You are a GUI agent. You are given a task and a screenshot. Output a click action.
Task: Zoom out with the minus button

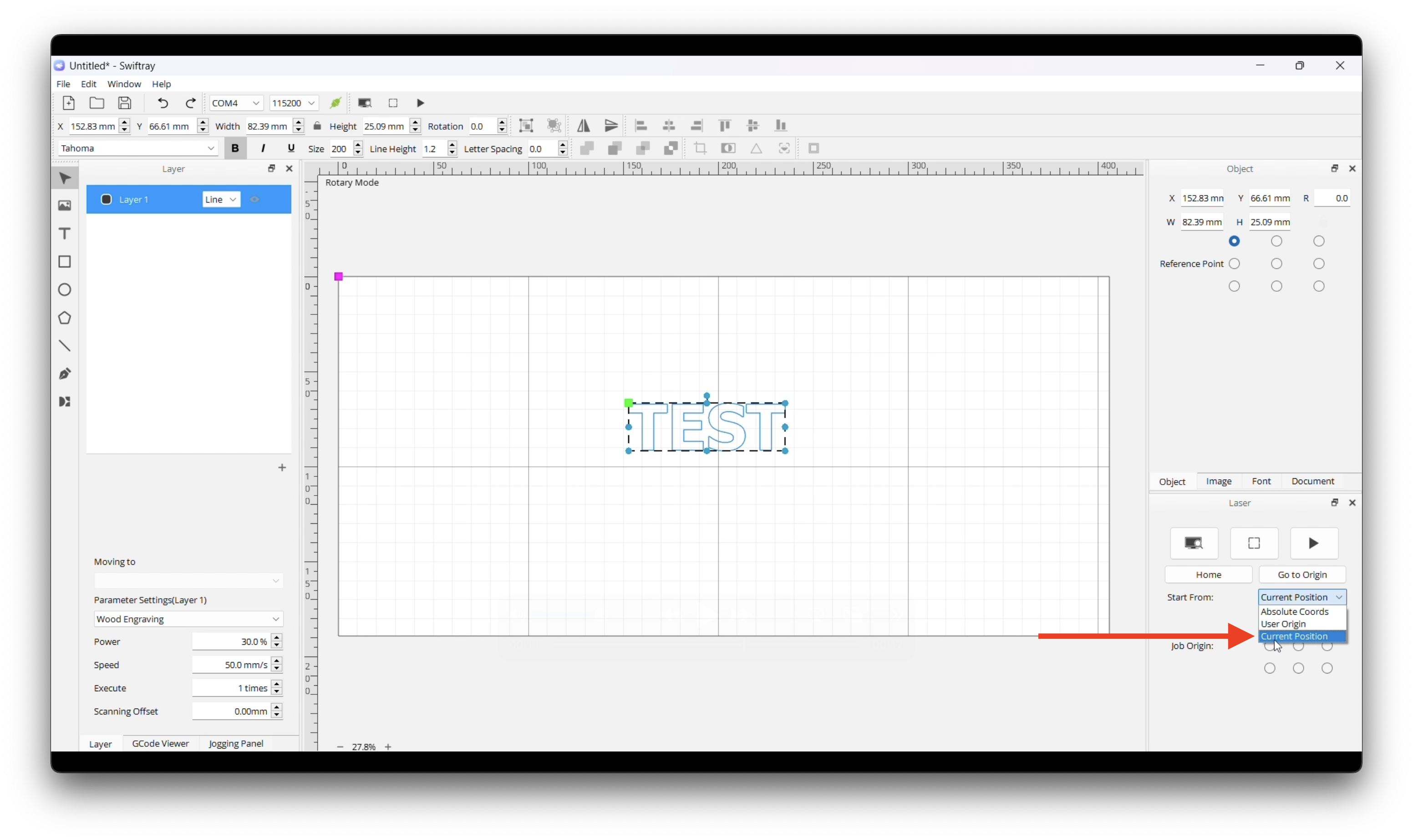(340, 747)
